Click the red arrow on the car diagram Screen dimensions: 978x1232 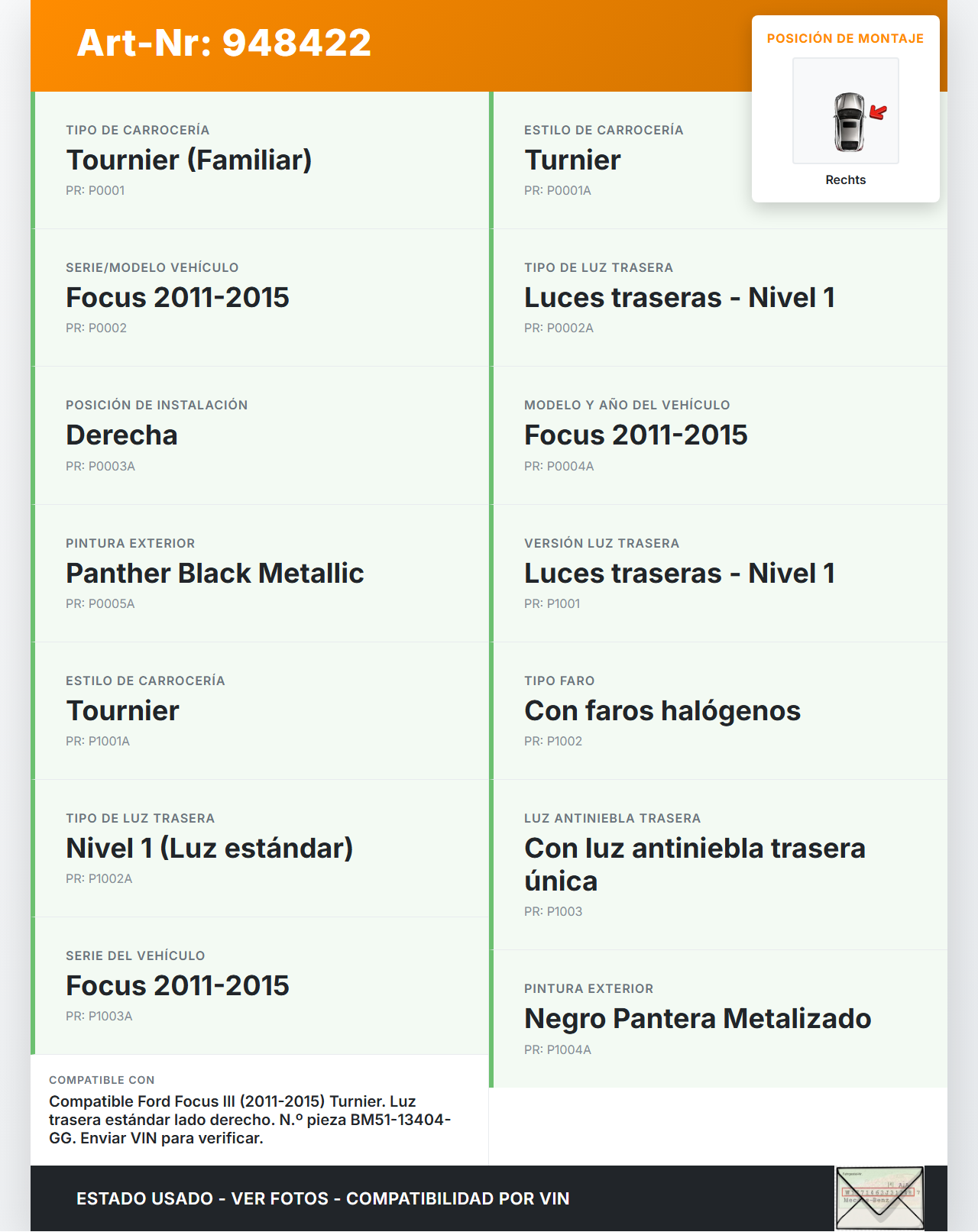[879, 113]
